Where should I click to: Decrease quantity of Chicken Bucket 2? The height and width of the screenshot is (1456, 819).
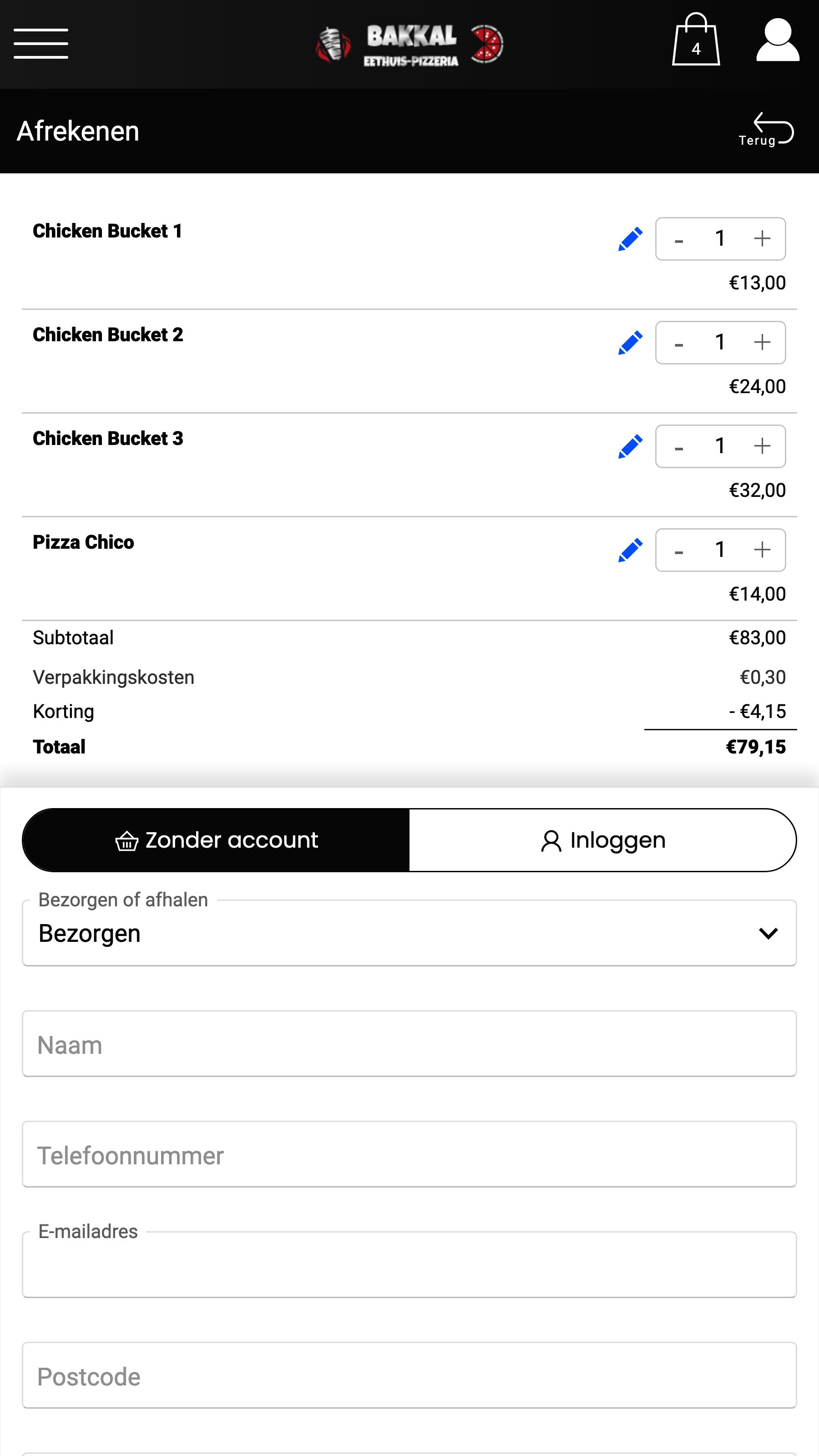[x=679, y=343]
